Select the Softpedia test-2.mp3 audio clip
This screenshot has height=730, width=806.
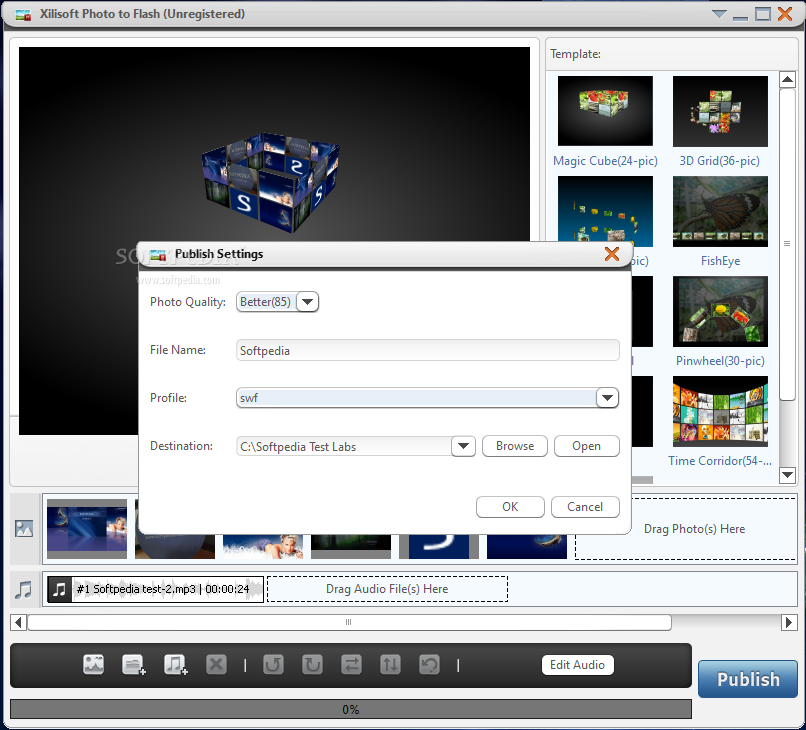pos(155,589)
